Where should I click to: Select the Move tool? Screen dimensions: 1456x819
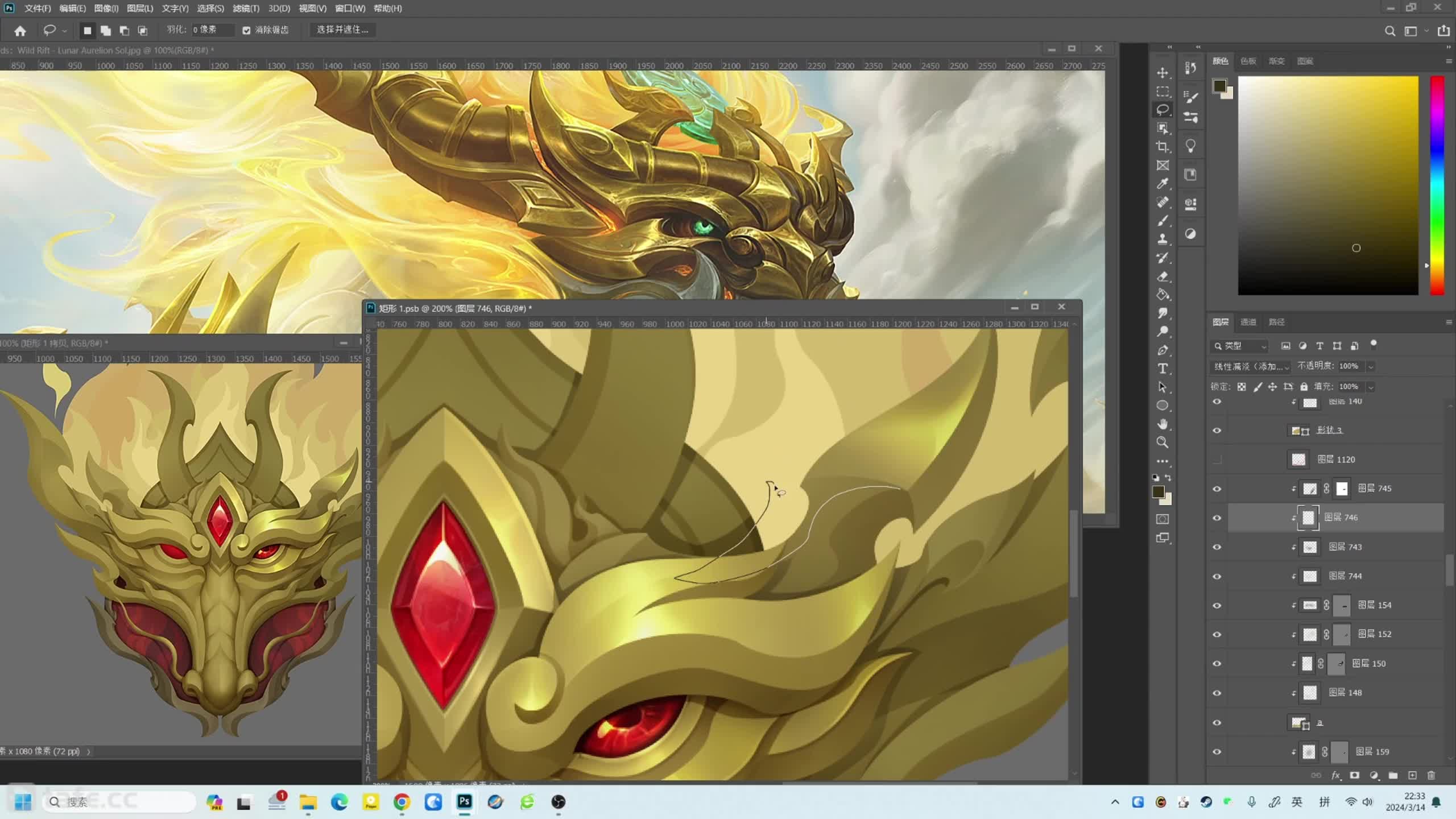pyautogui.click(x=1163, y=73)
